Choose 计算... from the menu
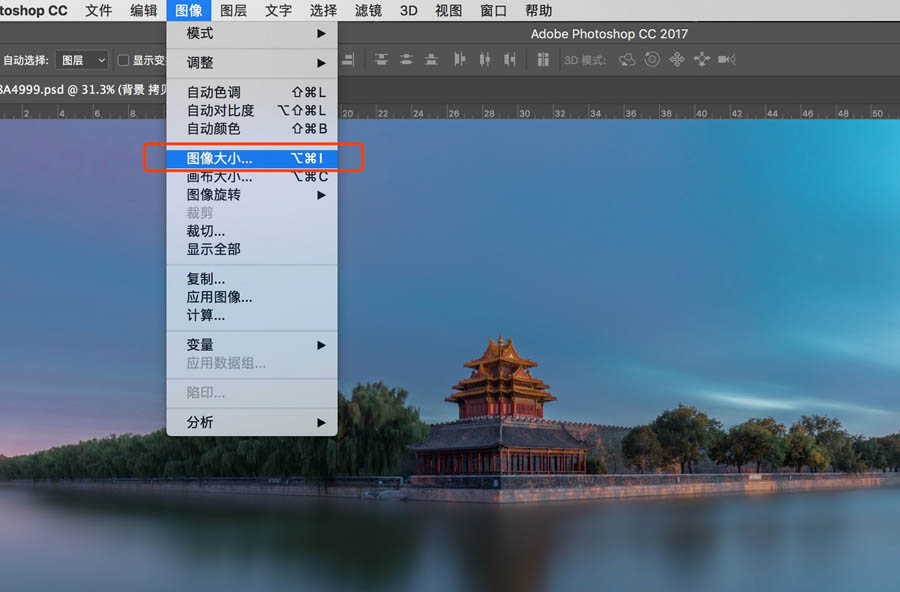Image resolution: width=900 pixels, height=592 pixels. coord(252,316)
